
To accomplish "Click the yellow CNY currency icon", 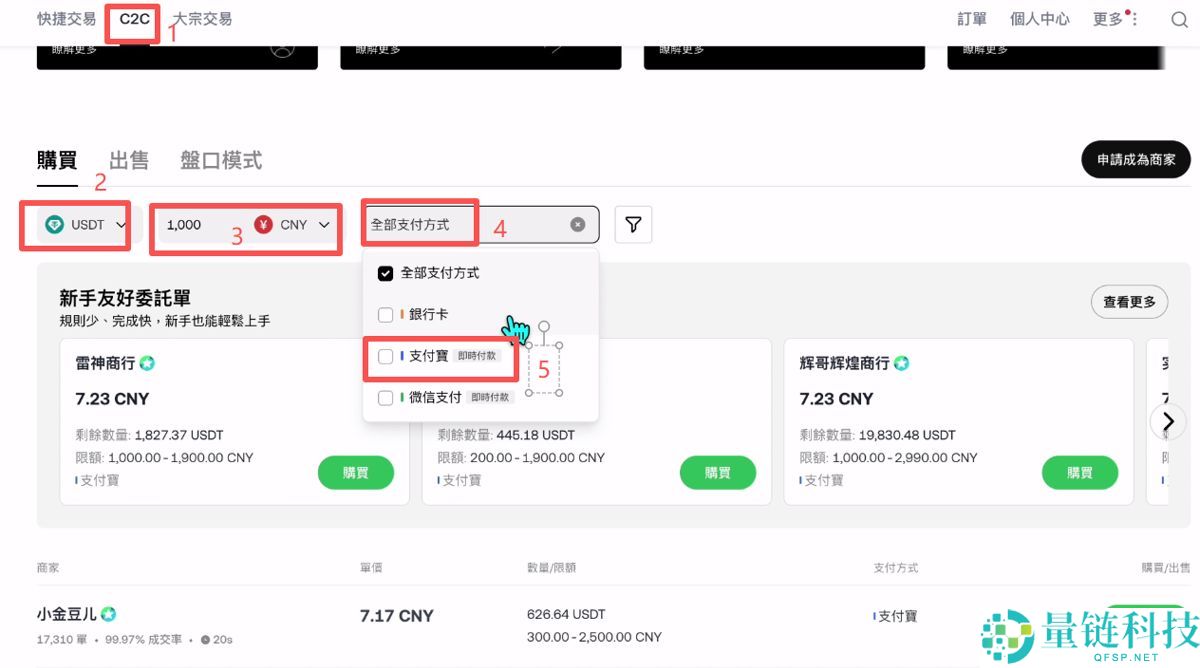I will [x=263, y=225].
